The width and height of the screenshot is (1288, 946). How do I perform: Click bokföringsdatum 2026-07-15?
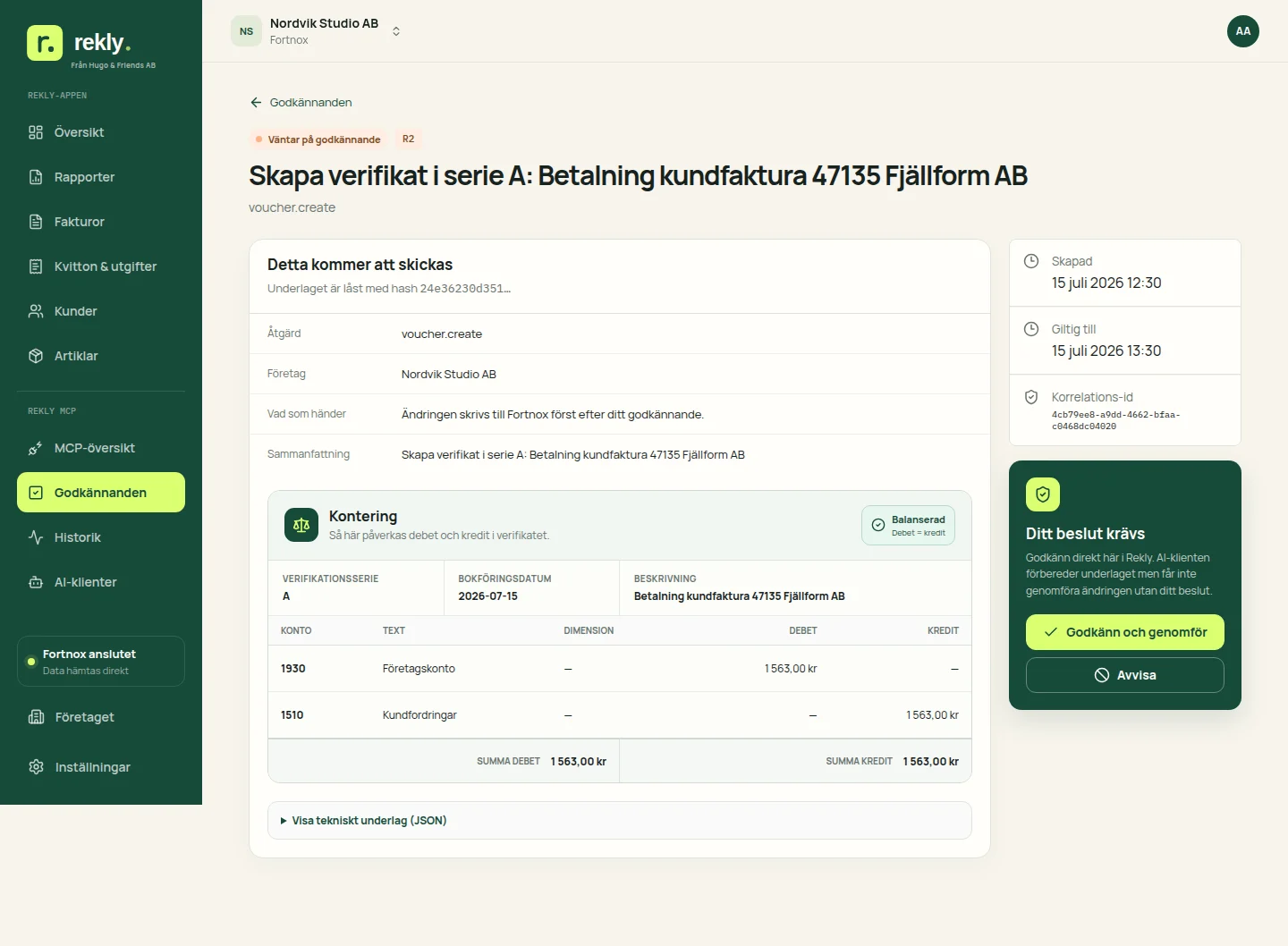(x=487, y=596)
